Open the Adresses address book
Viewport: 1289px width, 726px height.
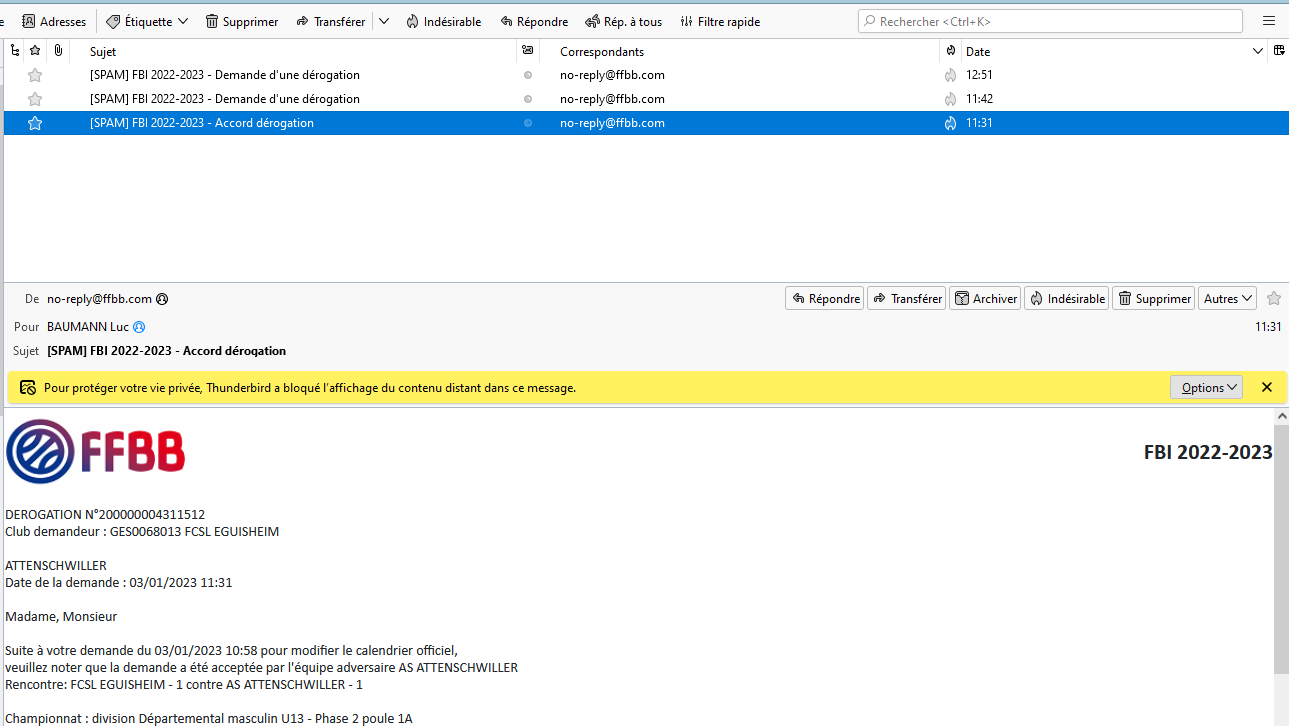(x=54, y=21)
